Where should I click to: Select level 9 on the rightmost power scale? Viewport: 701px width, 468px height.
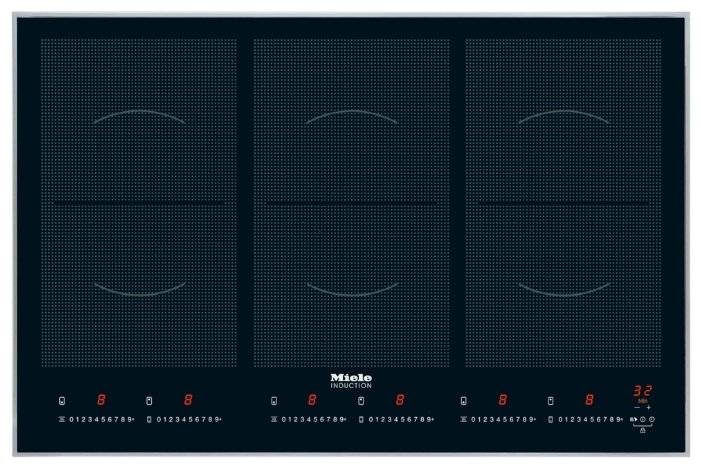615,419
